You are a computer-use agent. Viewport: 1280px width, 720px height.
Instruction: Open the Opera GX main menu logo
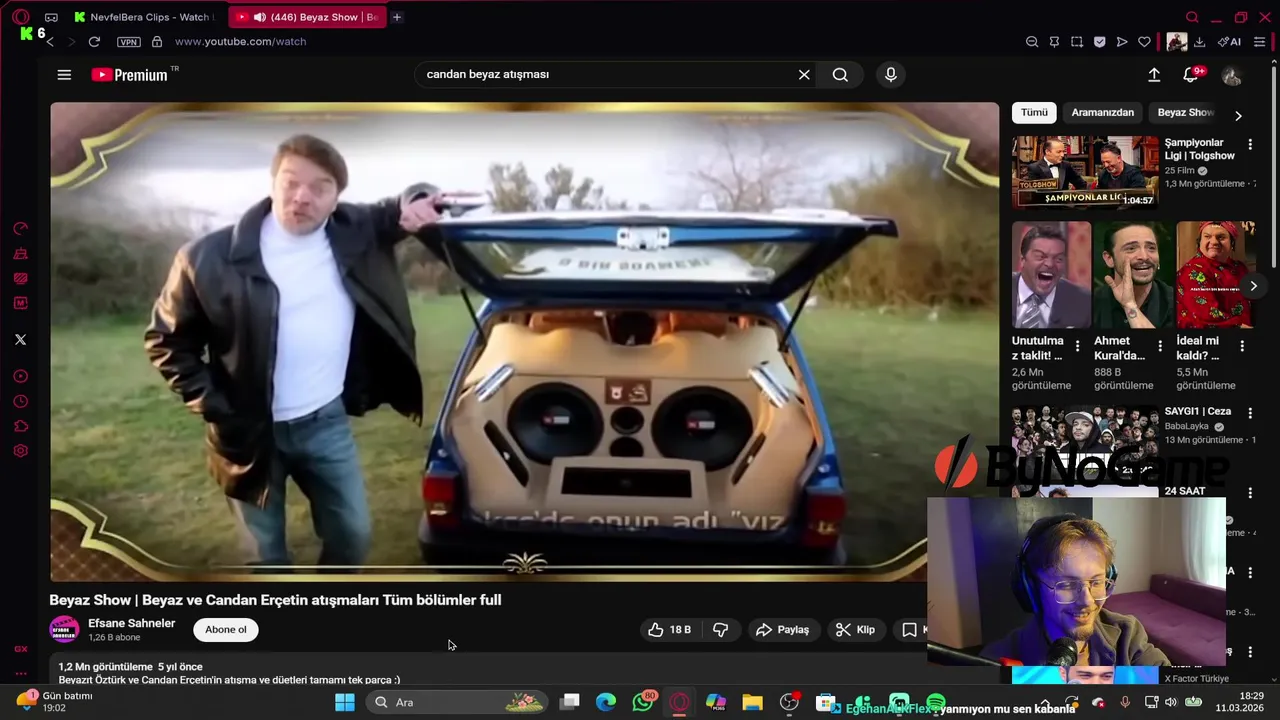pyautogui.click(x=20, y=17)
